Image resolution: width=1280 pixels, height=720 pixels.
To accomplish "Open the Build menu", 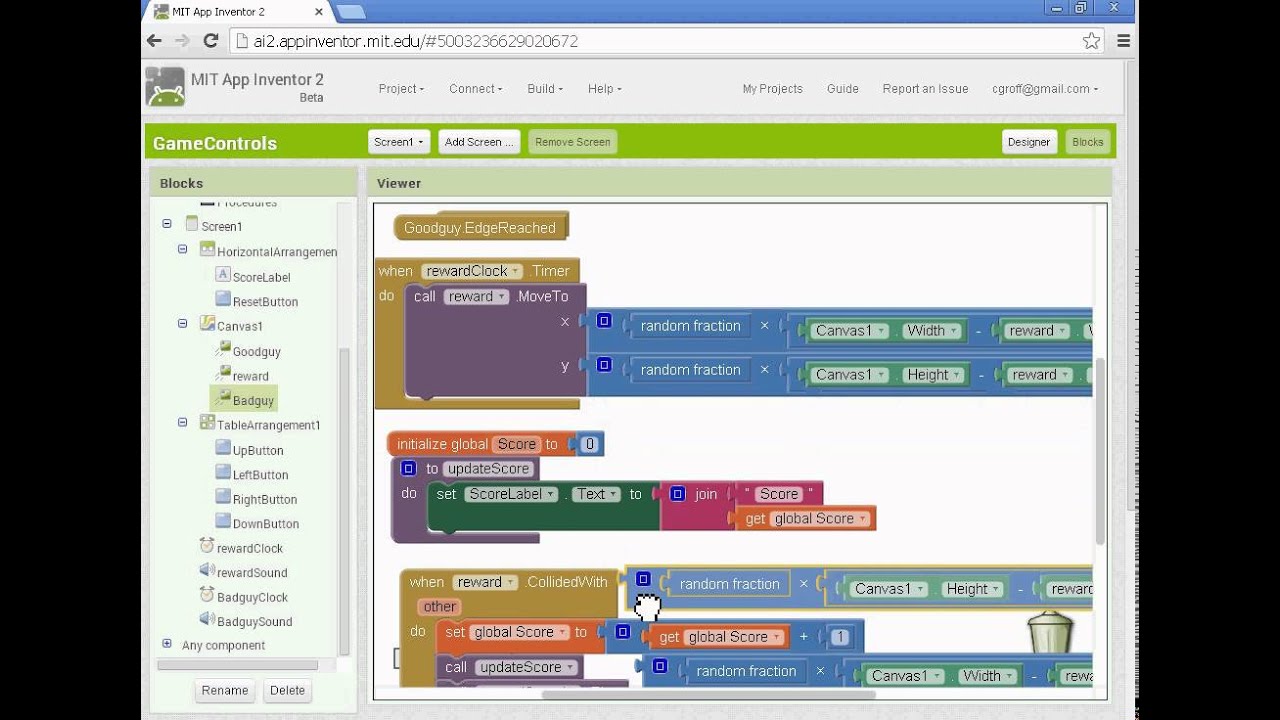I will coord(545,89).
